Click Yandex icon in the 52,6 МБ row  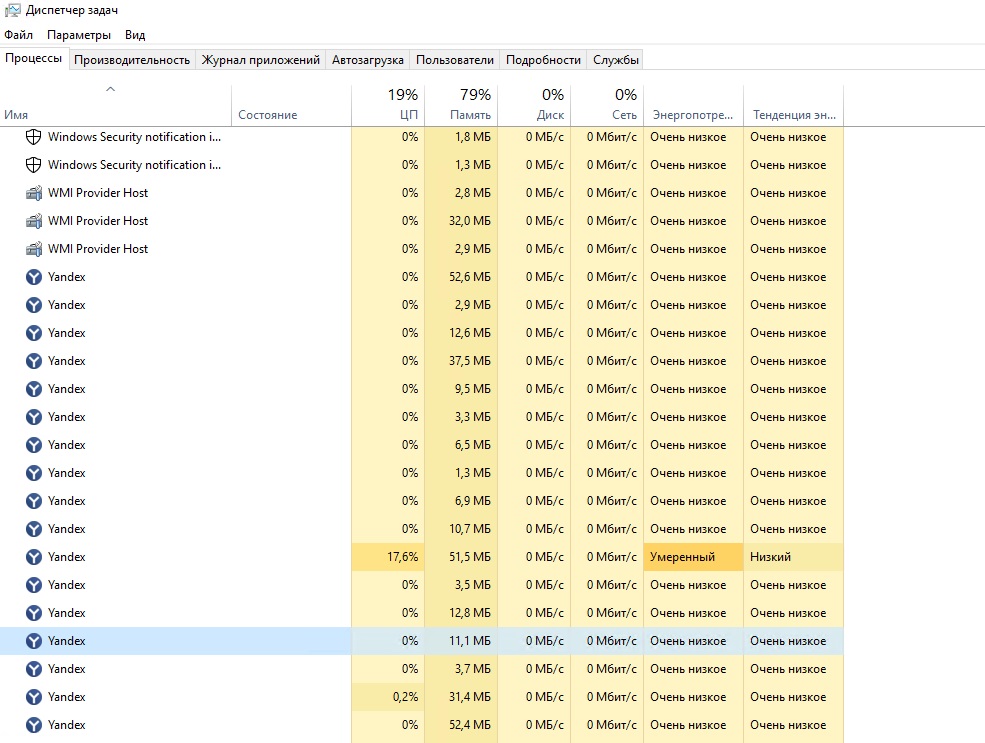[x=33, y=277]
